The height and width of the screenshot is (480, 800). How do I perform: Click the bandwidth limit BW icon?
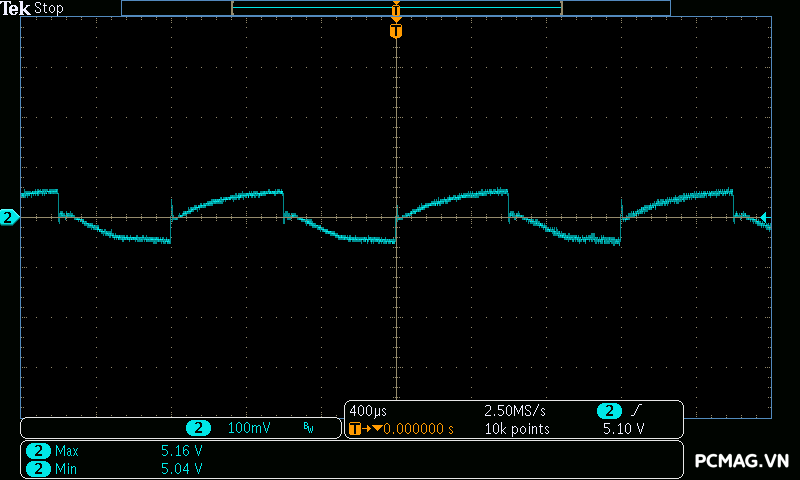click(x=308, y=428)
